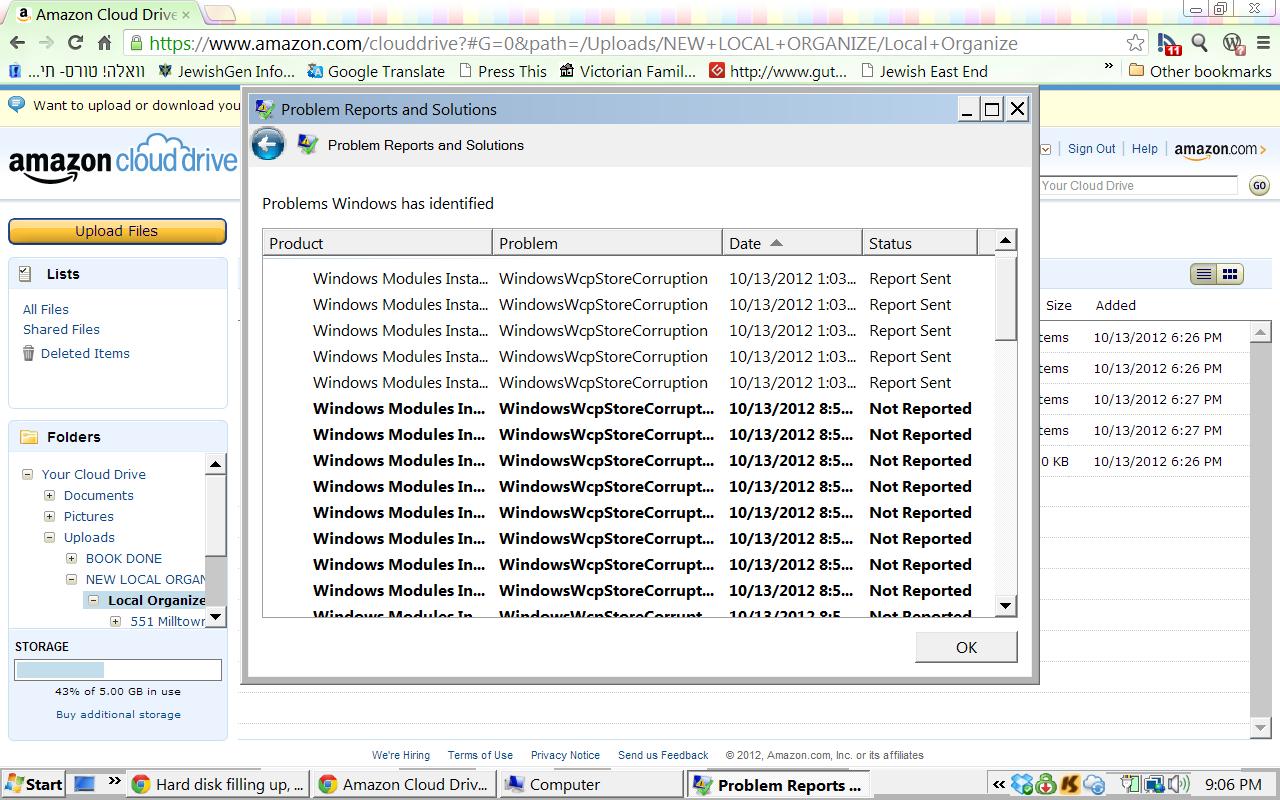Screen dimensions: 1280x800
Task: Go to Chrome home page icon
Action: [x=104, y=42]
